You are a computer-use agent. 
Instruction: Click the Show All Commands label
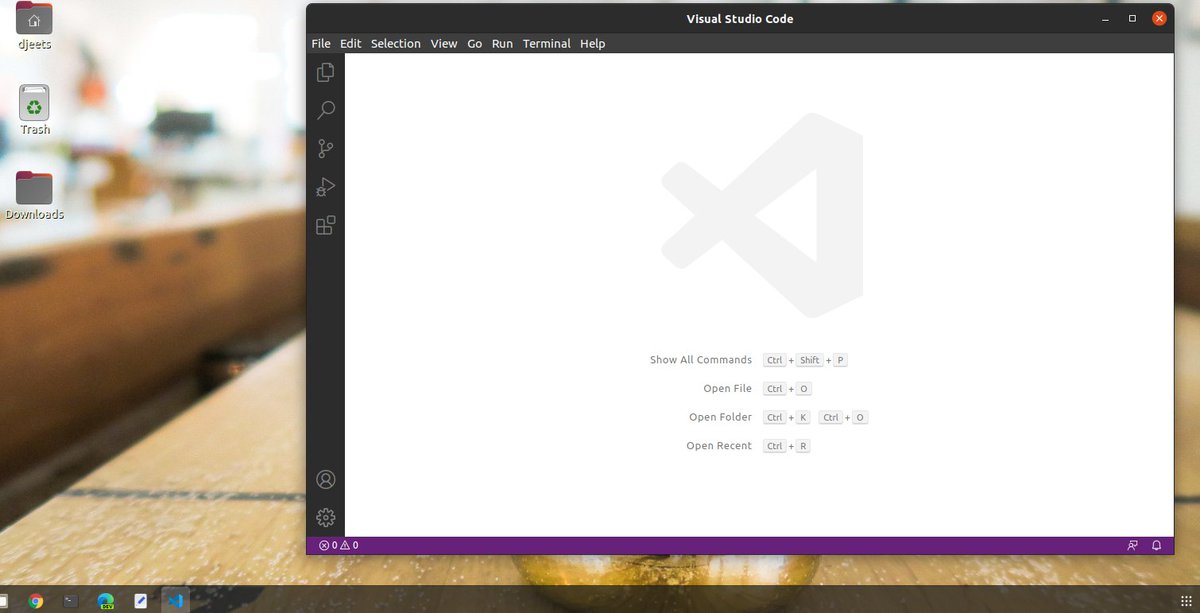[x=701, y=360]
